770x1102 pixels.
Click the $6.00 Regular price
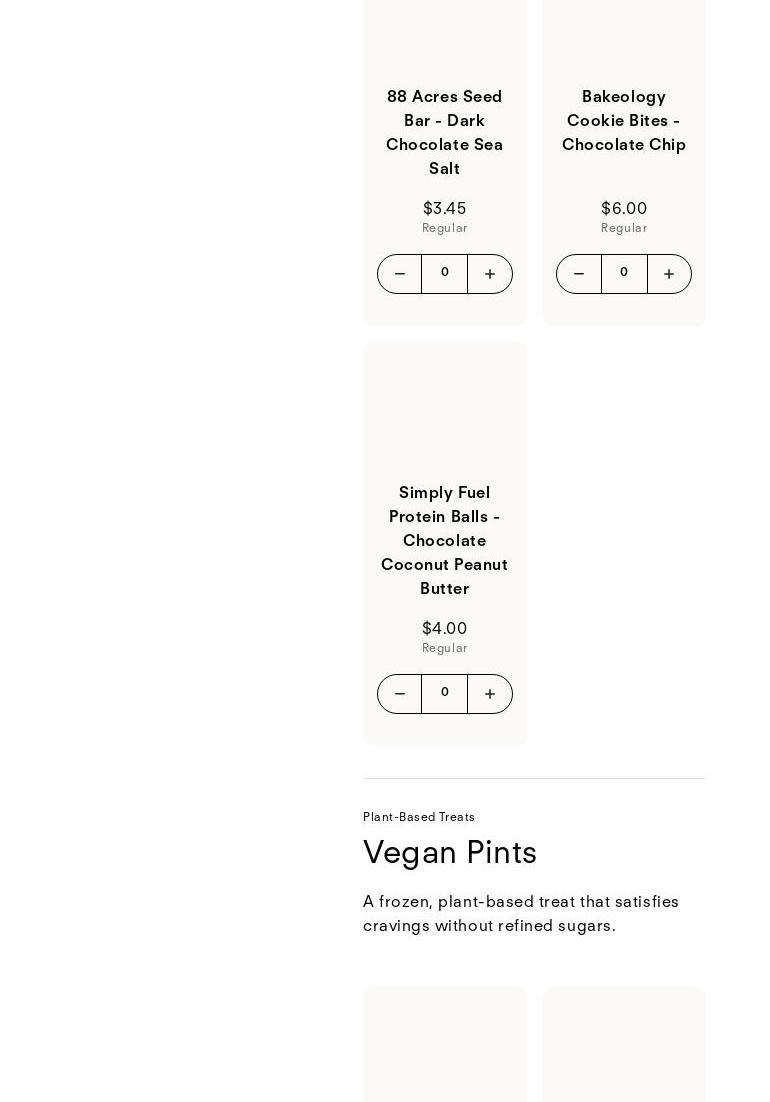[x=624, y=216]
